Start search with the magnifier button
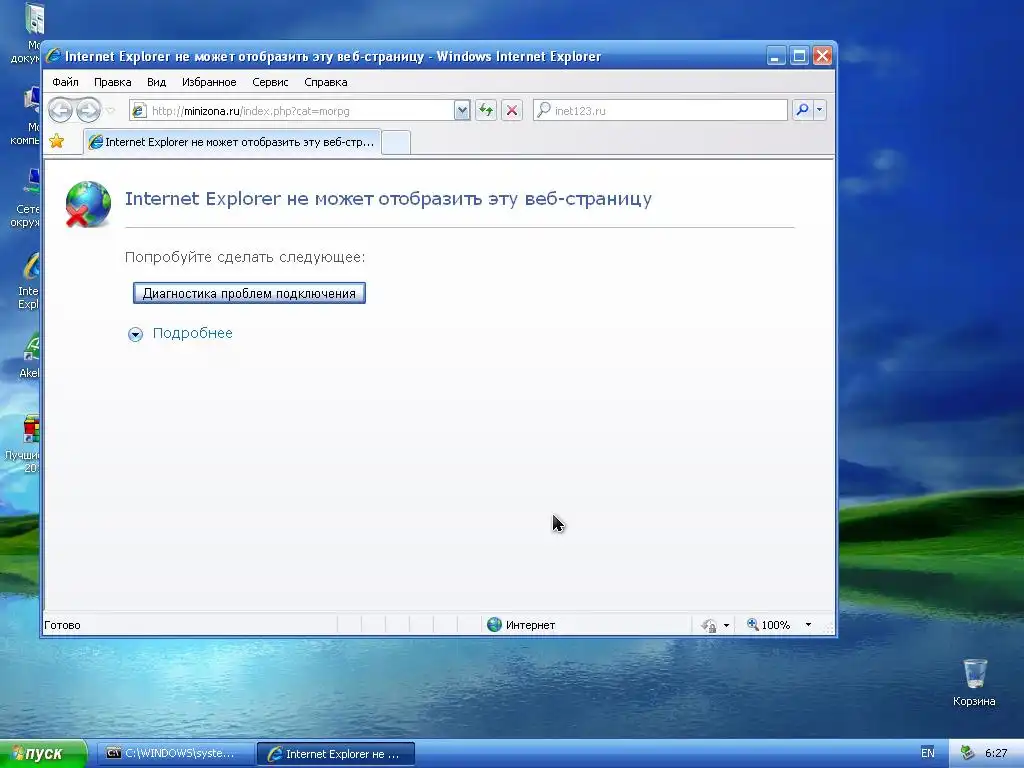1024x768 pixels. pyautogui.click(x=802, y=110)
